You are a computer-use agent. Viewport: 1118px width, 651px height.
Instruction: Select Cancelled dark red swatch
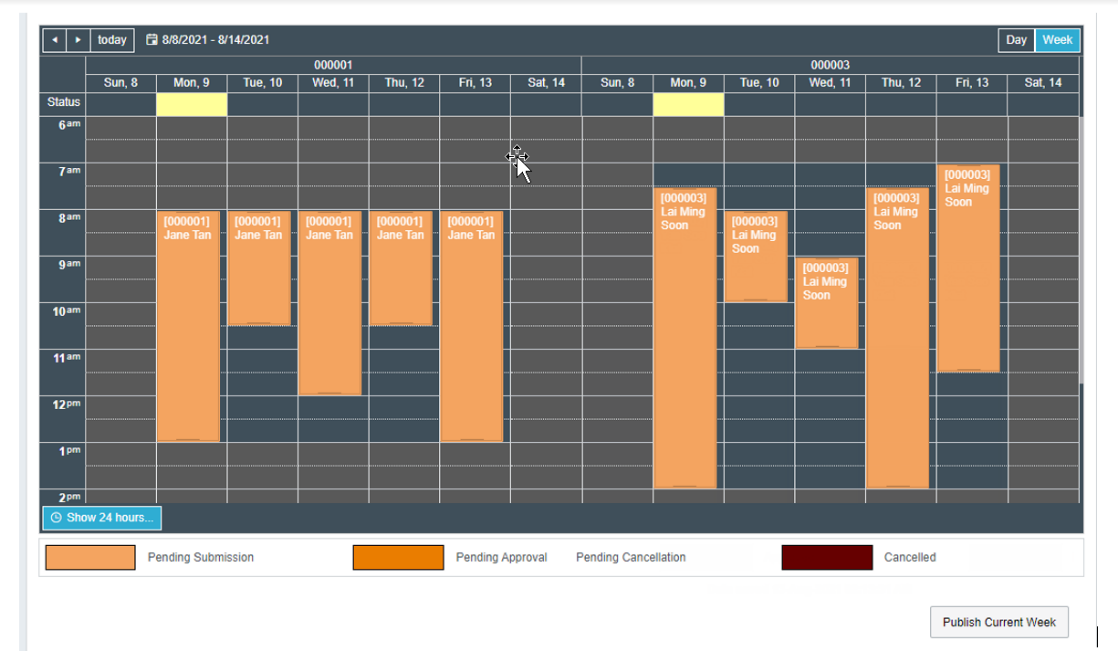click(x=827, y=558)
